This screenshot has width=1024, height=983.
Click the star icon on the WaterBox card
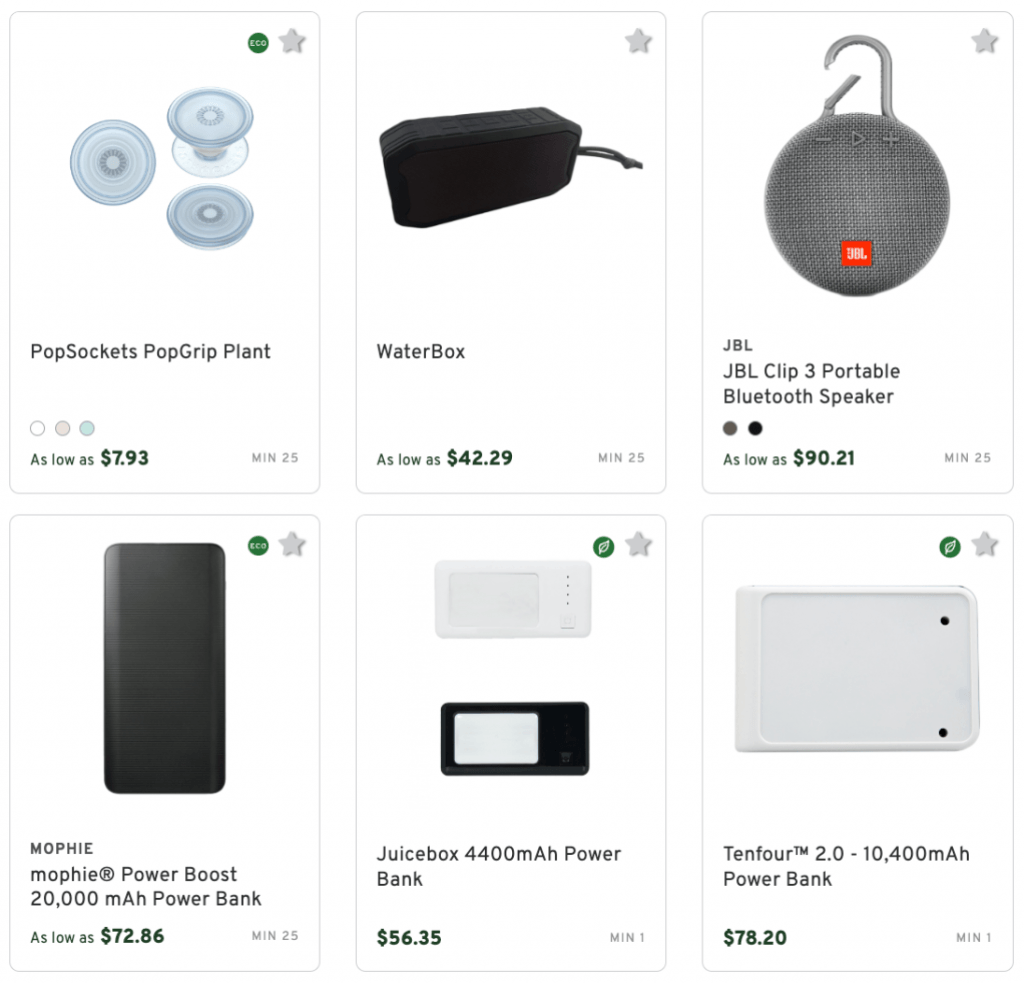(638, 42)
